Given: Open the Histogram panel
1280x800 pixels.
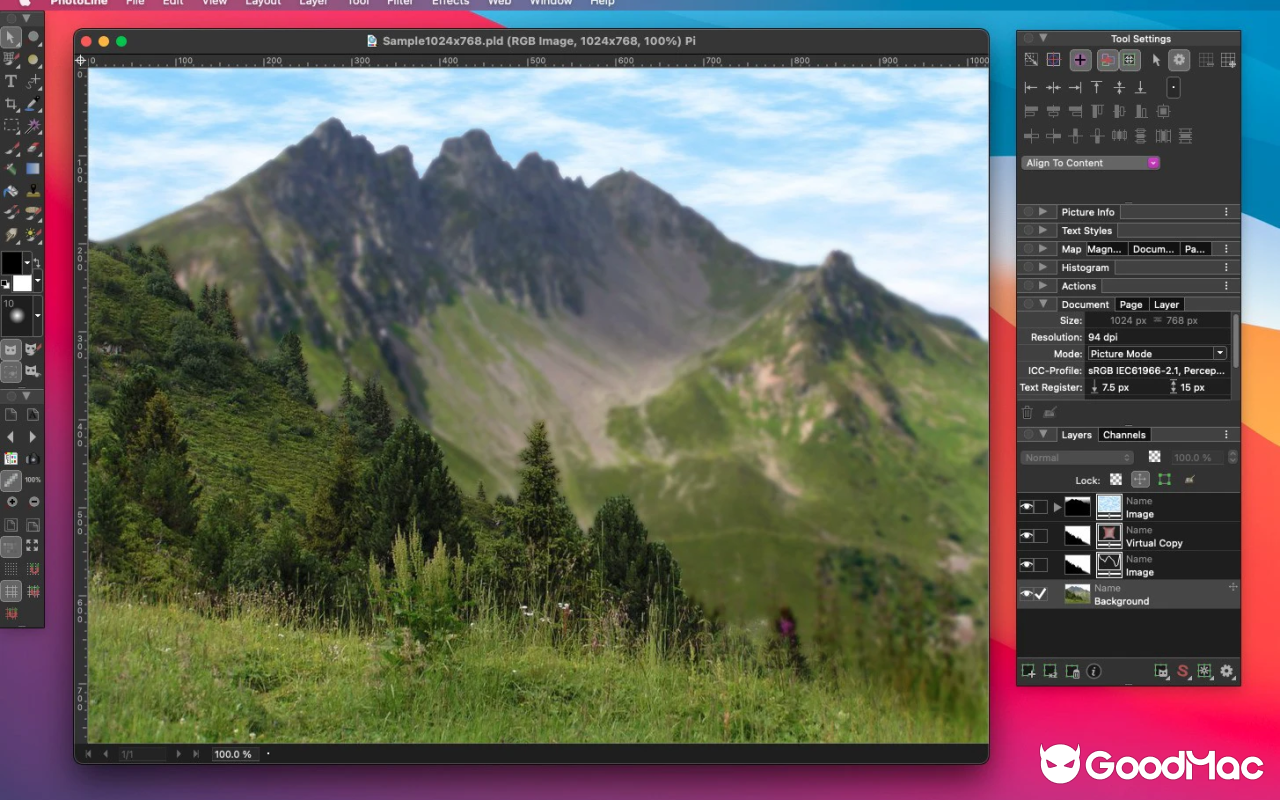Looking at the screenshot, I should (x=1085, y=267).
